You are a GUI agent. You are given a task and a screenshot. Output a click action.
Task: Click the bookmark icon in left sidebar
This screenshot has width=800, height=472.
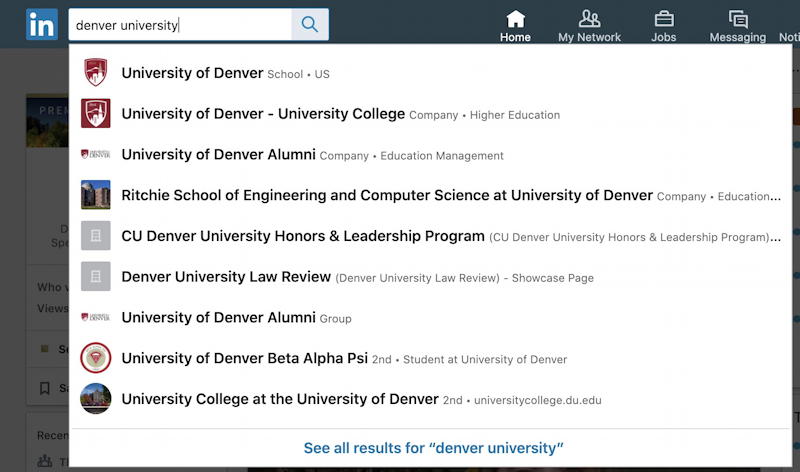tap(45, 388)
